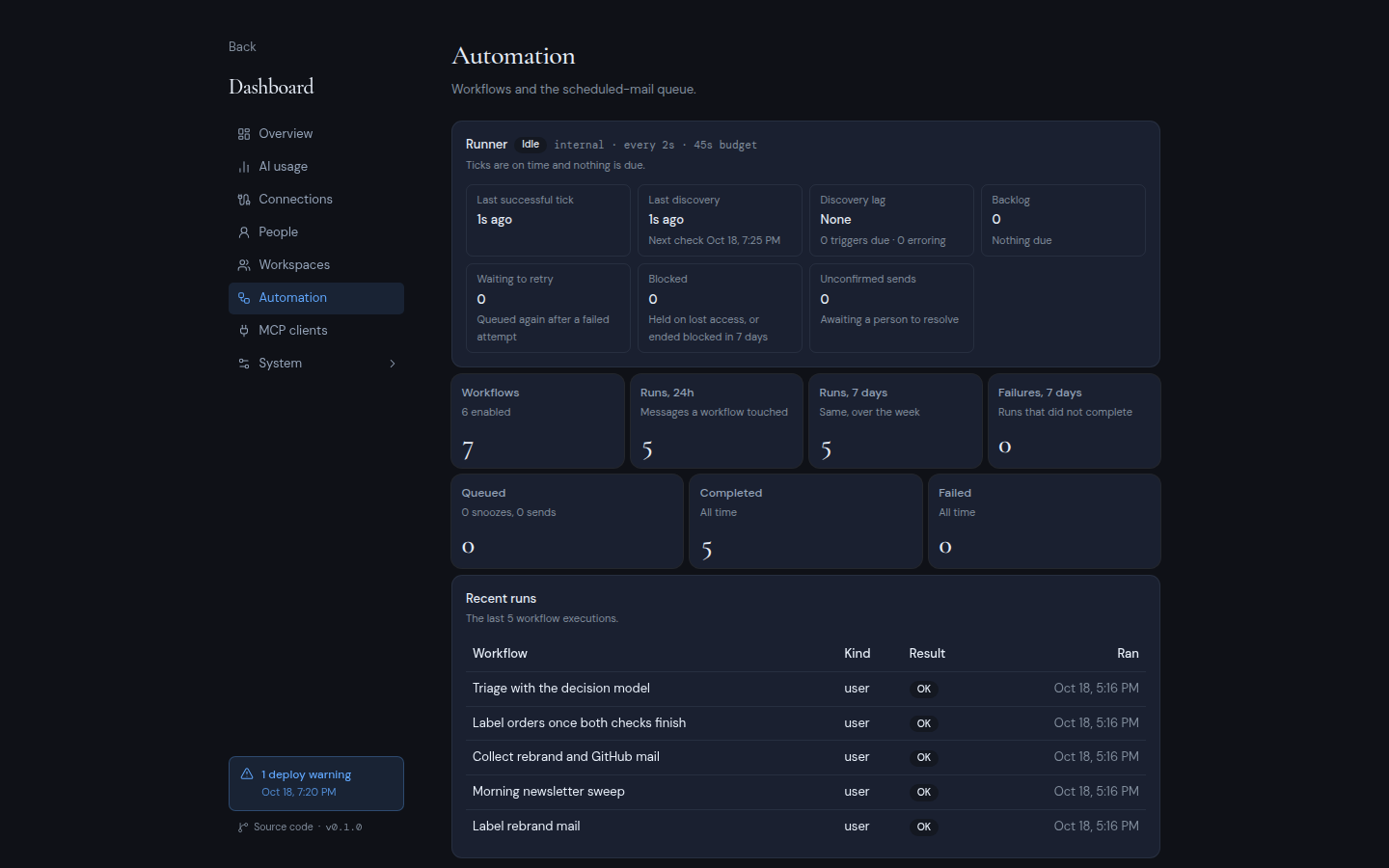Click 'Label orders once both checks finish'
This screenshot has width=1389, height=868.
[805, 723]
